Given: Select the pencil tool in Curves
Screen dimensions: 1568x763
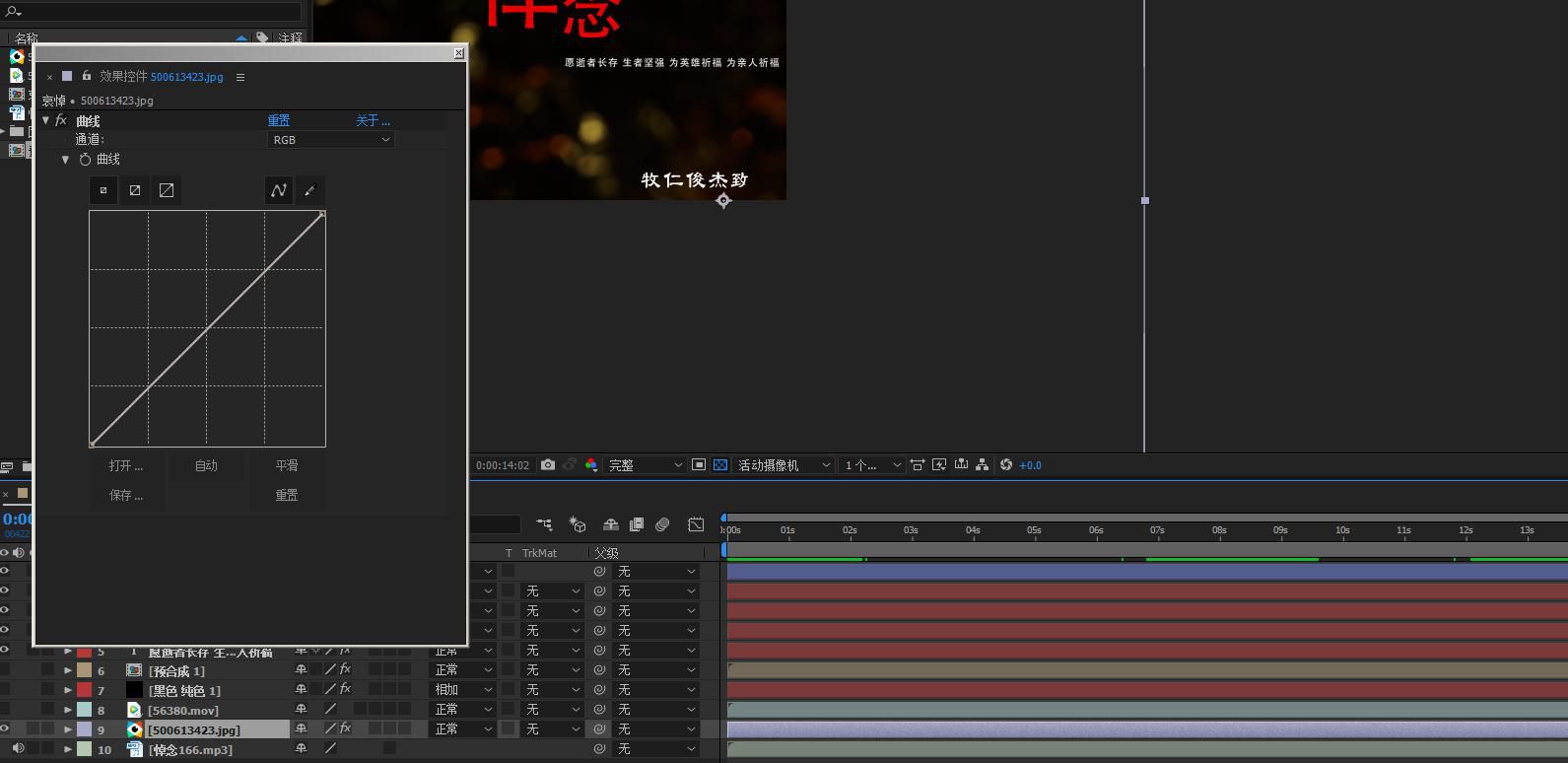Looking at the screenshot, I should 309,190.
